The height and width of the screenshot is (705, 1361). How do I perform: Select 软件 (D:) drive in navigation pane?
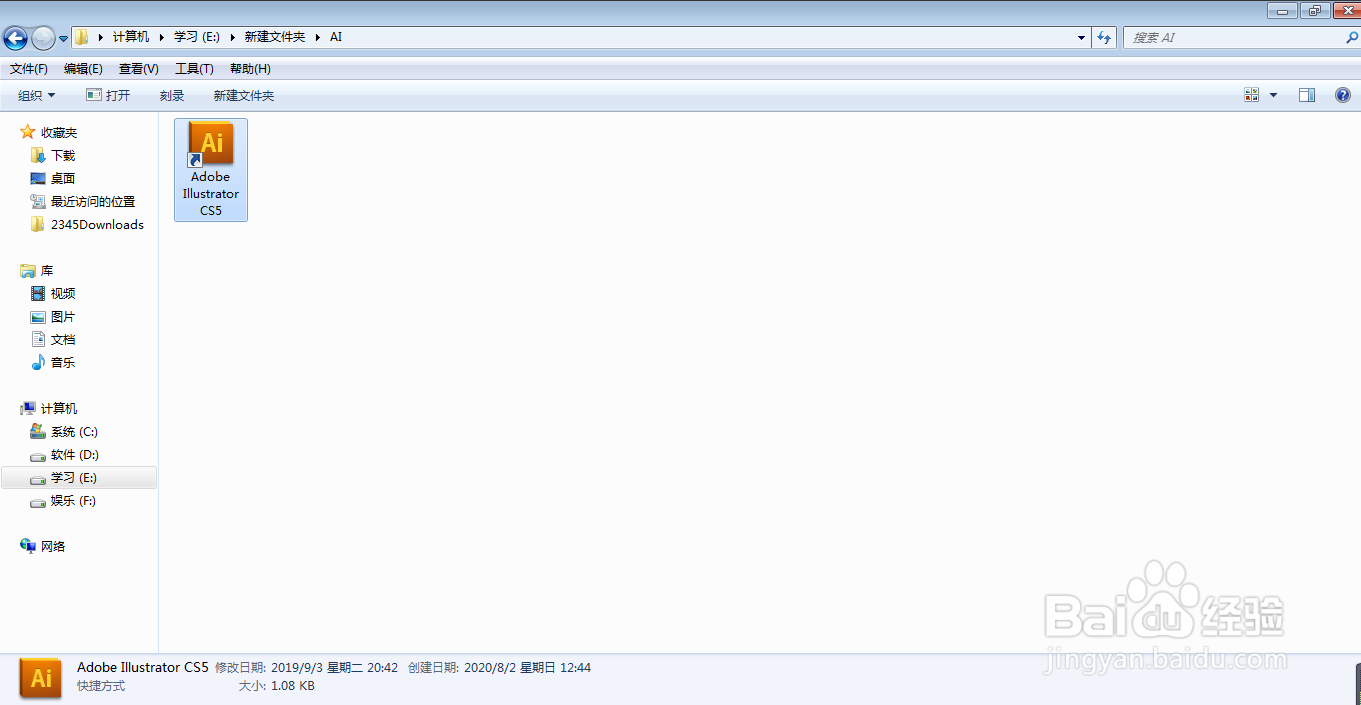[x=75, y=455]
